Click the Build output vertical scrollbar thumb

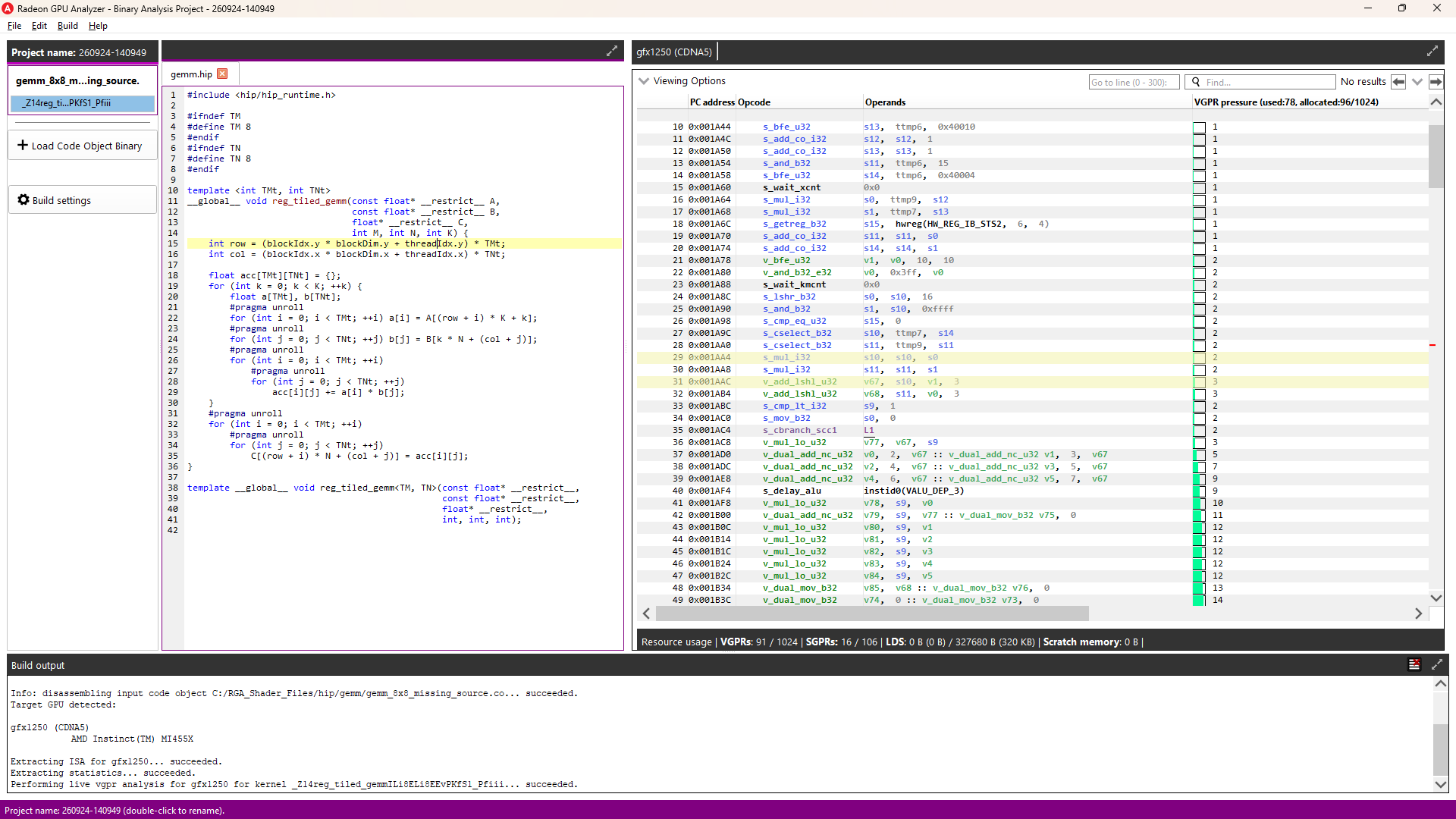tap(1441, 748)
